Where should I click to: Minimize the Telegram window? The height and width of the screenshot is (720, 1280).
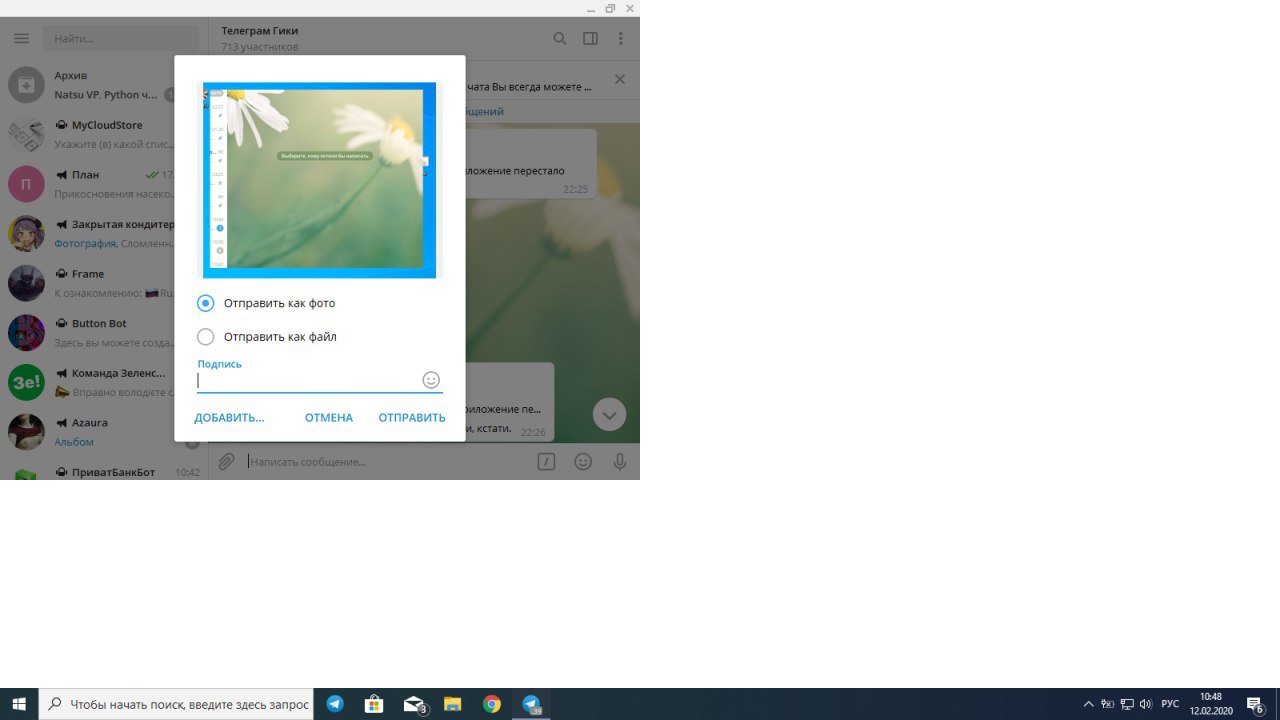click(x=590, y=8)
